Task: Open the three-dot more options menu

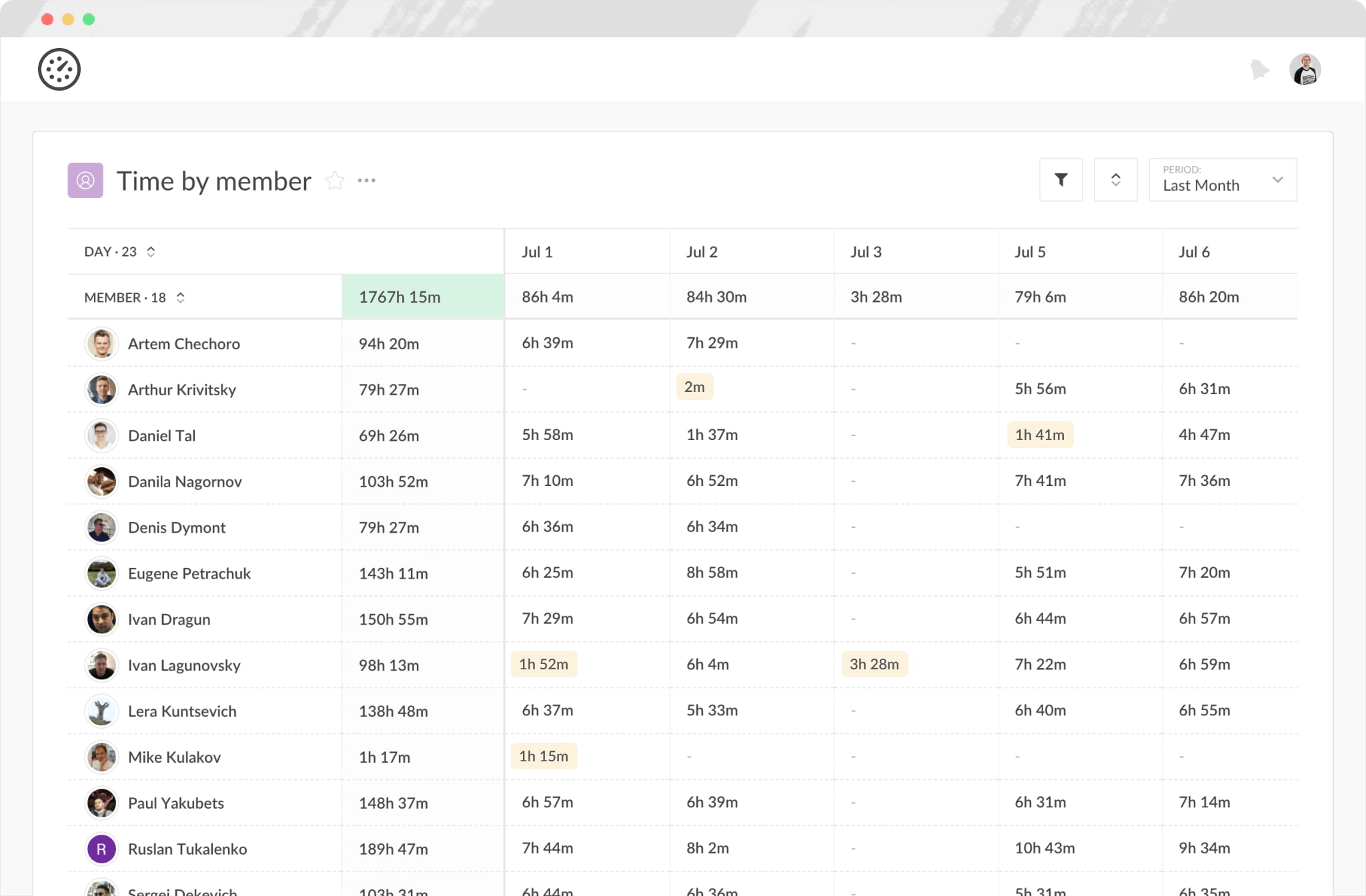Action: tap(366, 181)
